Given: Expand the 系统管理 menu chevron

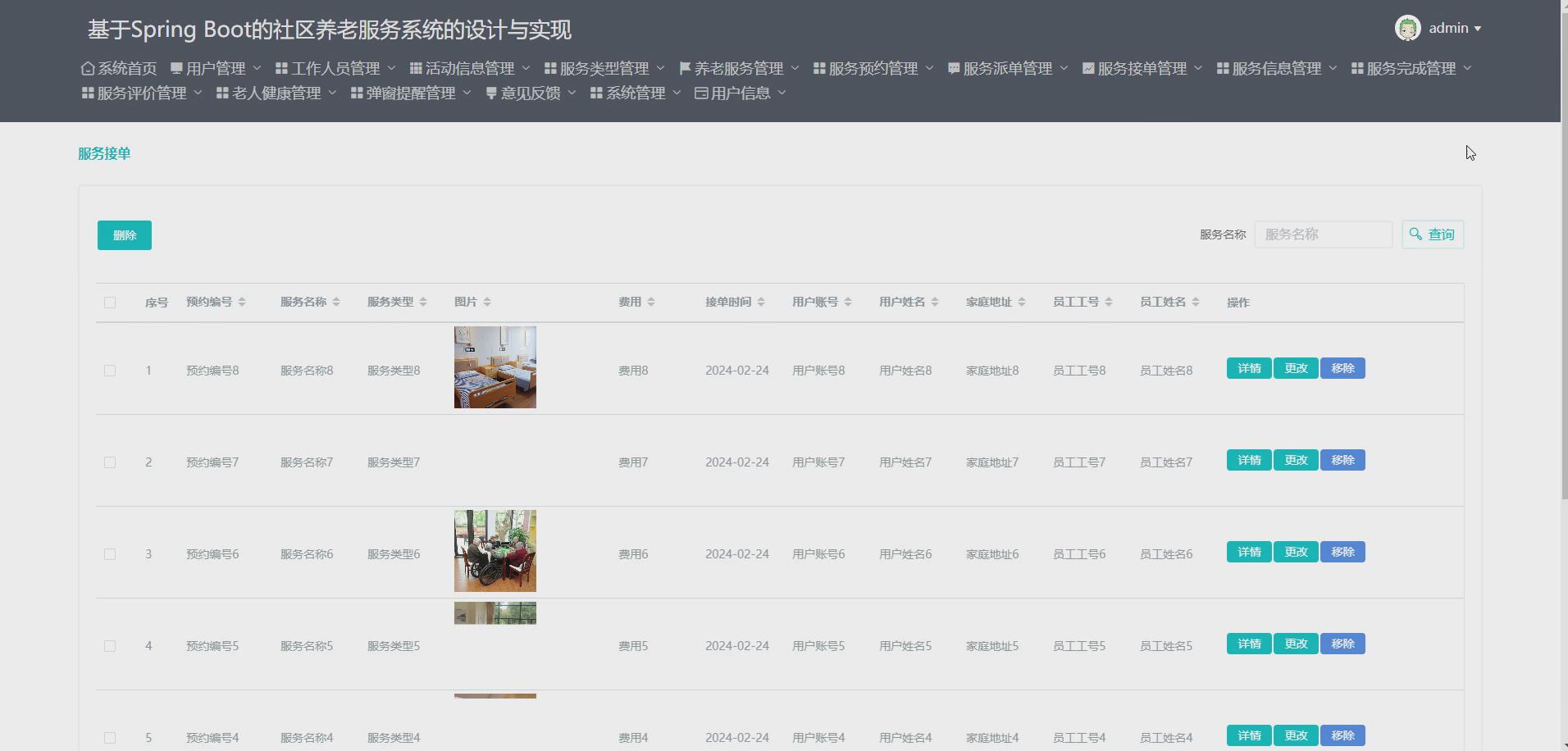Looking at the screenshot, I should tap(677, 93).
